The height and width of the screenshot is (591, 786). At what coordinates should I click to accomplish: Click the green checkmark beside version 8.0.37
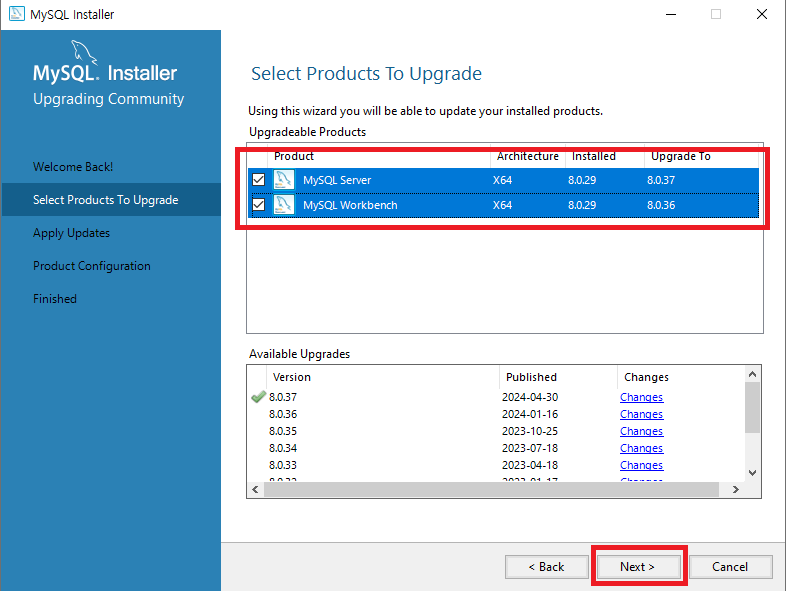click(x=258, y=397)
